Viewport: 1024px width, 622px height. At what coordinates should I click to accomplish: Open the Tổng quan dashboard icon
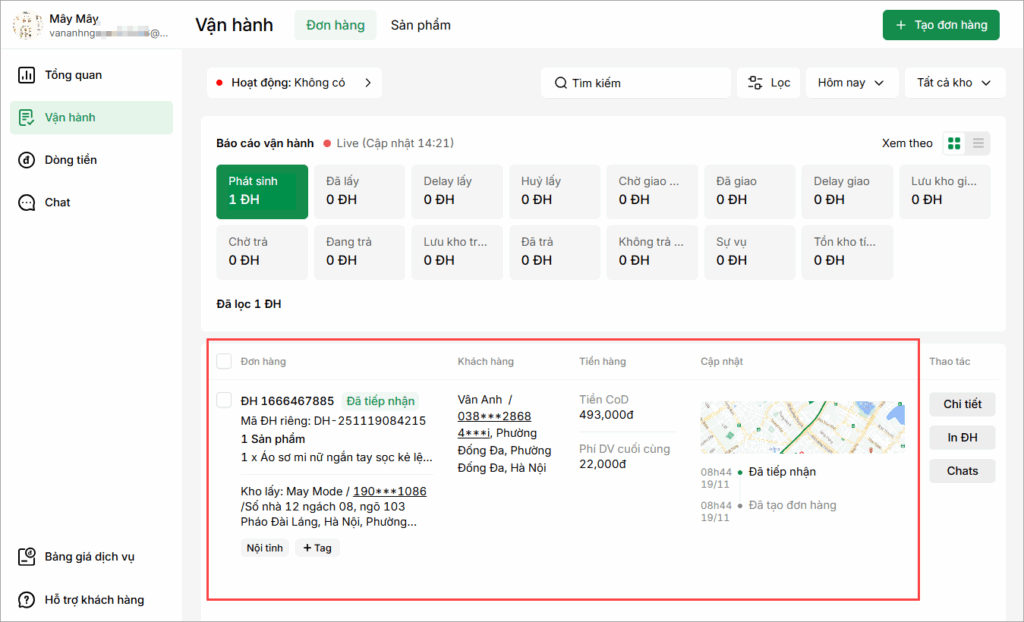point(27,75)
